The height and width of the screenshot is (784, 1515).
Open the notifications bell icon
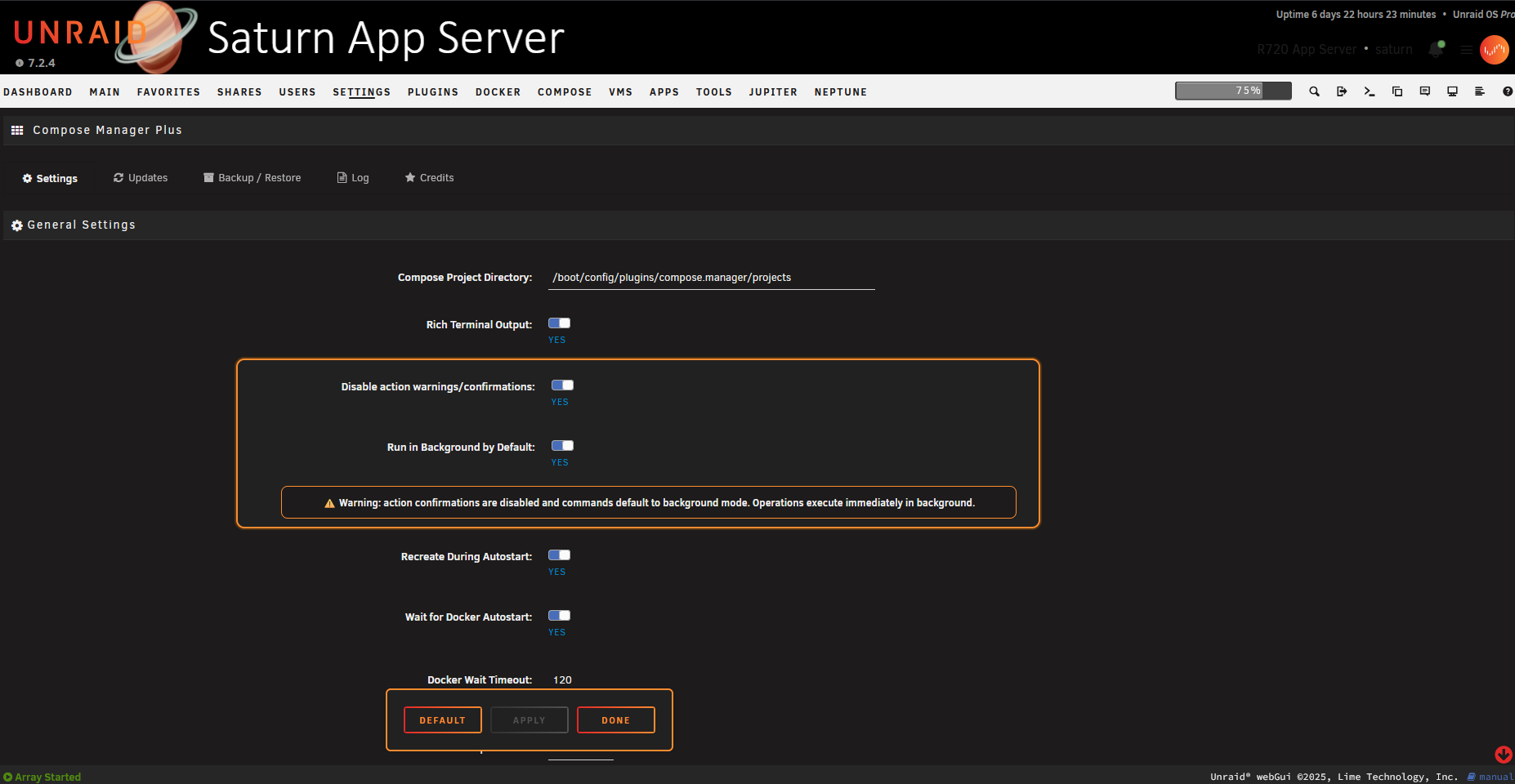(x=1437, y=49)
